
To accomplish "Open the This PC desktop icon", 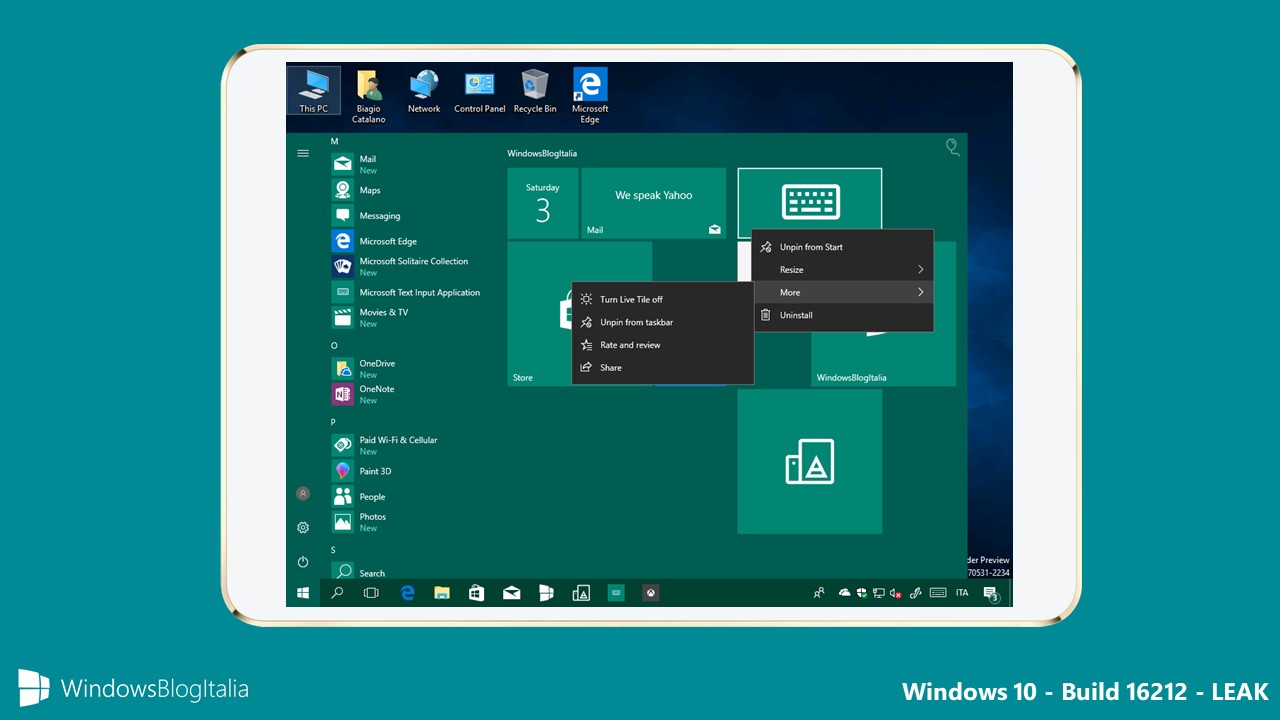I will 314,91.
